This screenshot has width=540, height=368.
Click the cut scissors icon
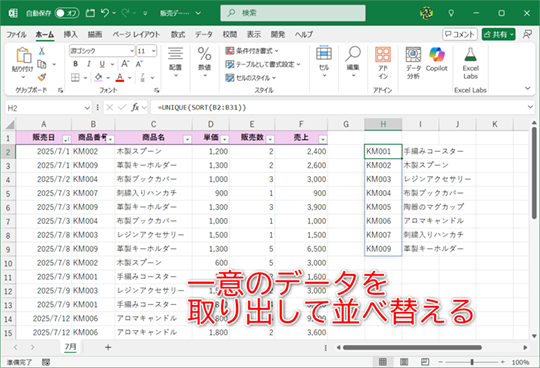coord(42,51)
